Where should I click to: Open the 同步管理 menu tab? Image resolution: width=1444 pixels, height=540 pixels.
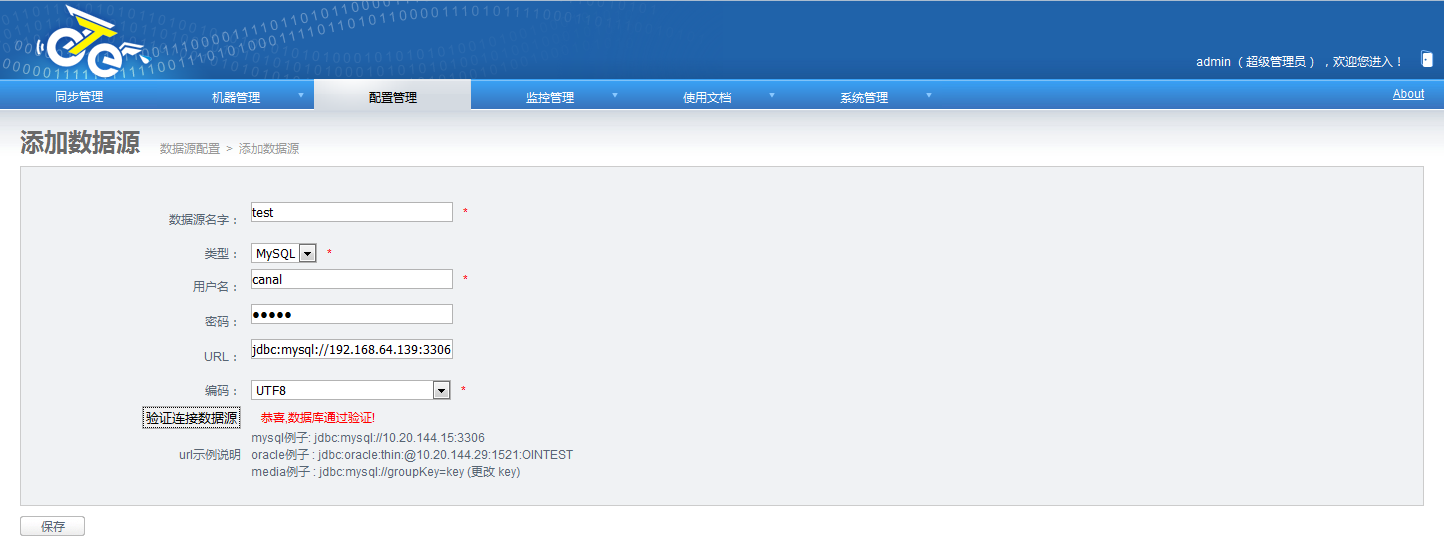point(79,97)
